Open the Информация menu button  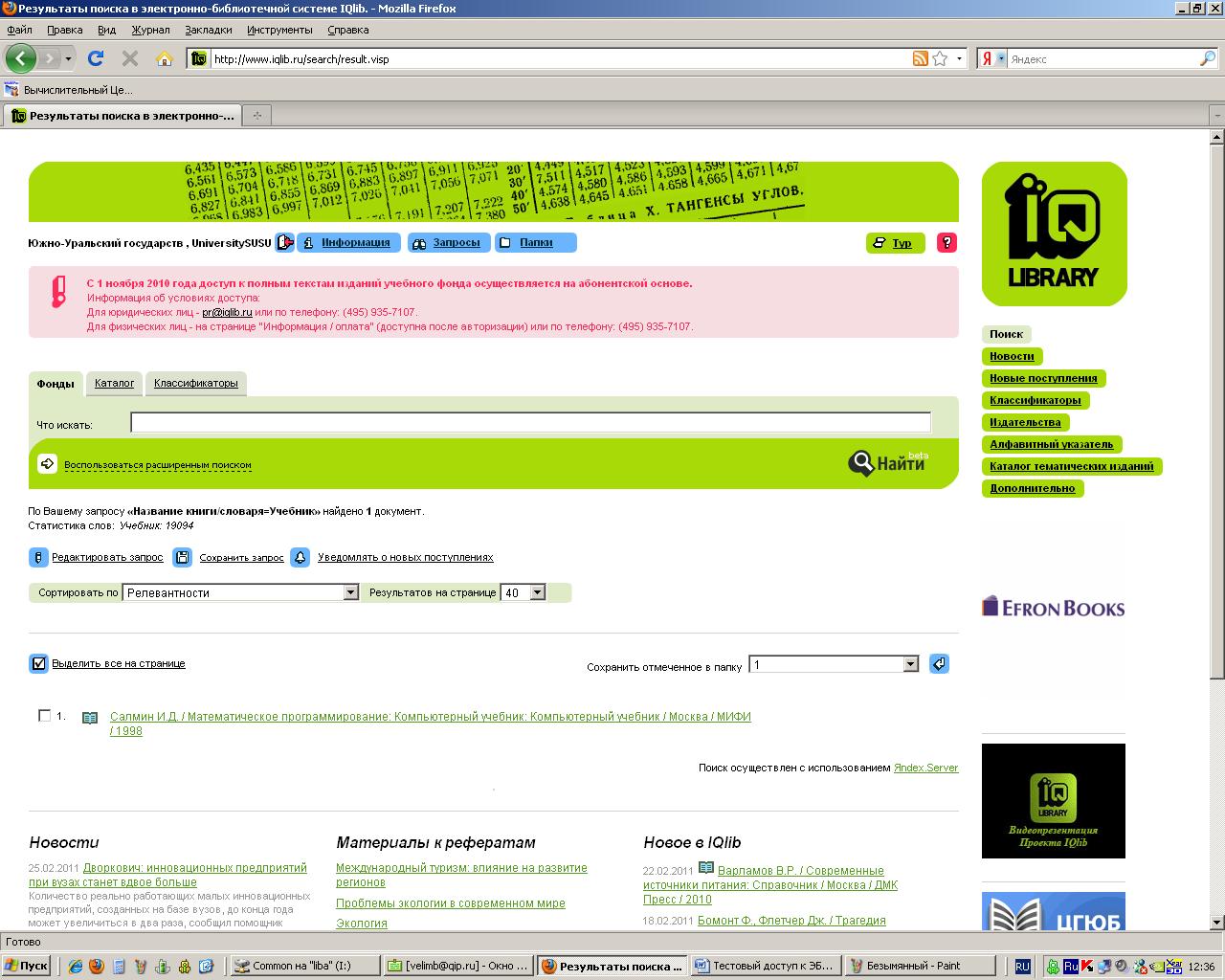coord(348,243)
